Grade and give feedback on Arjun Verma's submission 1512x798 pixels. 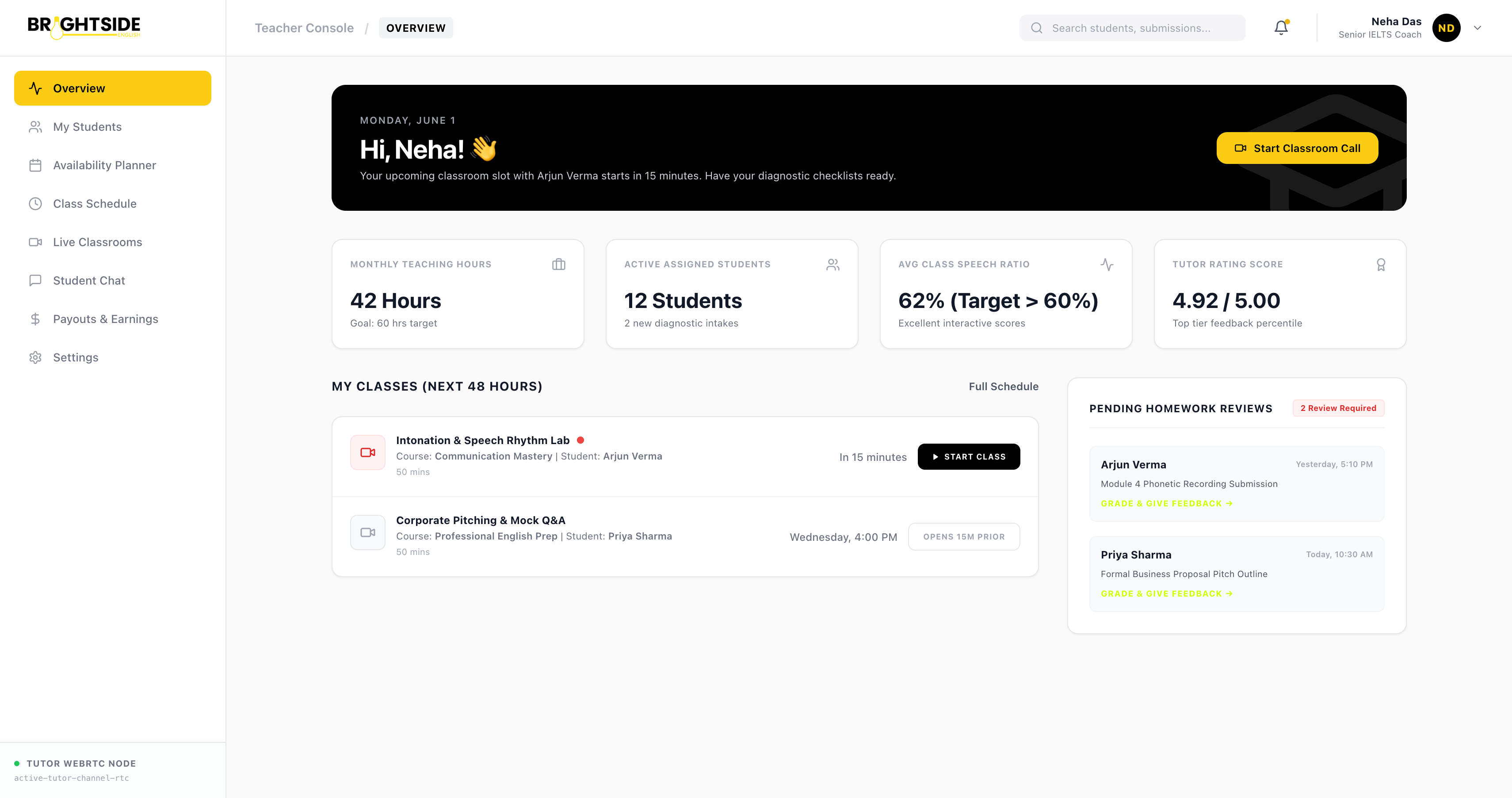click(x=1167, y=503)
